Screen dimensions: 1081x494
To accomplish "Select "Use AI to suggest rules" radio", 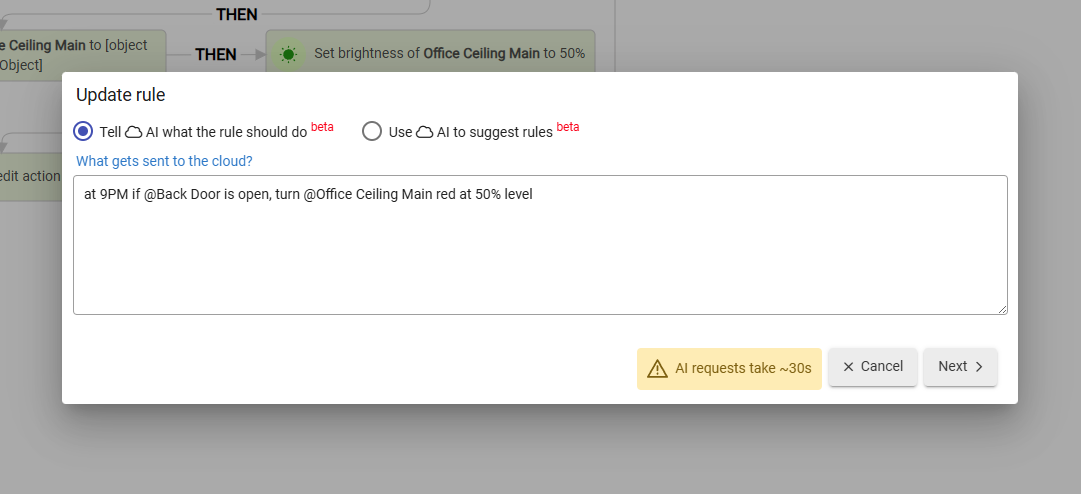I will coord(372,131).
